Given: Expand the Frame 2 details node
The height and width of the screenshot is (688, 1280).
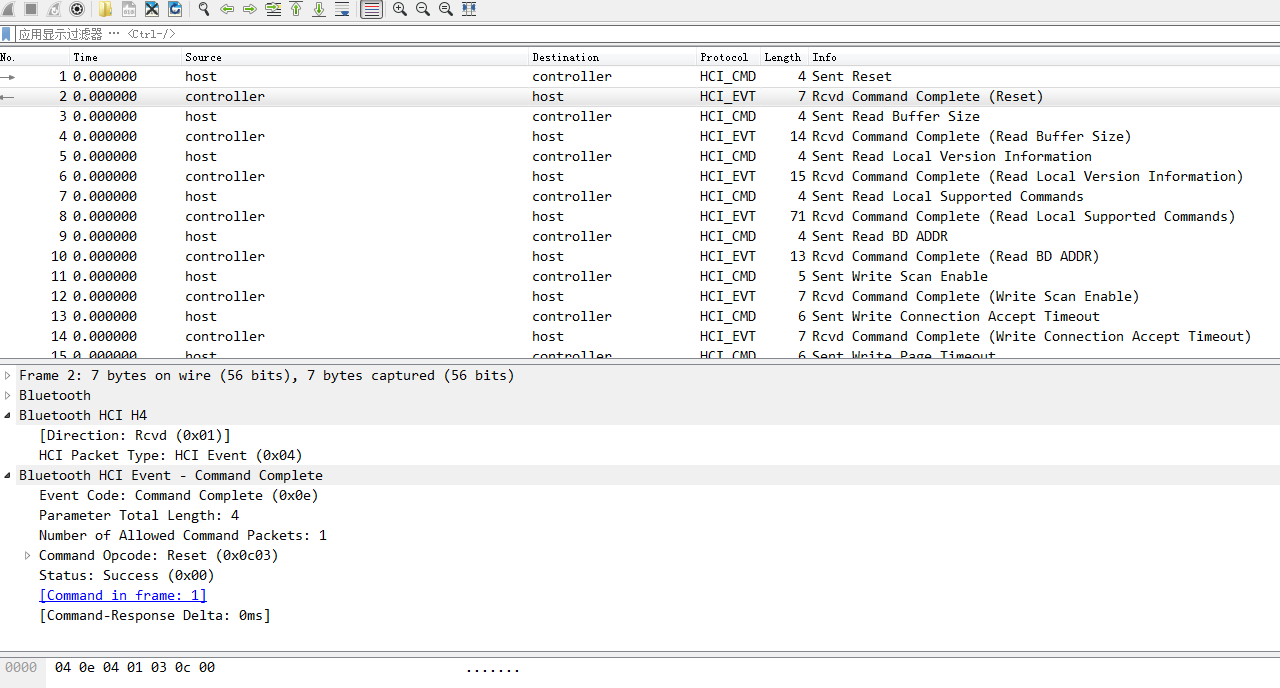Looking at the screenshot, I should pos(7,375).
